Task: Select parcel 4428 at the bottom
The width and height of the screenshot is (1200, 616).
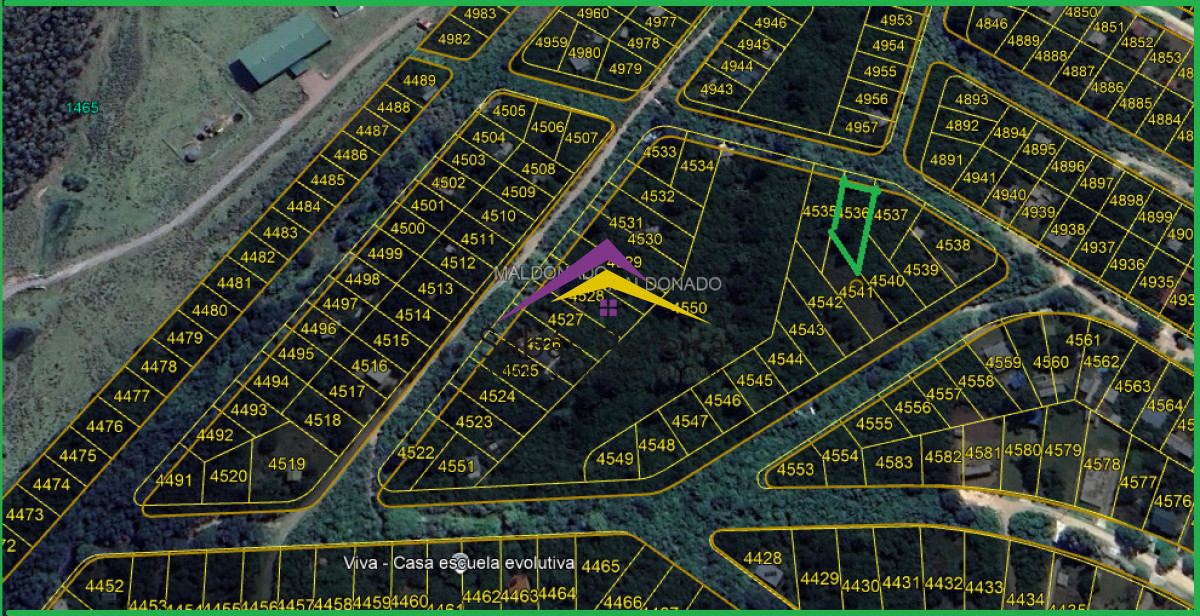Action: click(x=765, y=556)
